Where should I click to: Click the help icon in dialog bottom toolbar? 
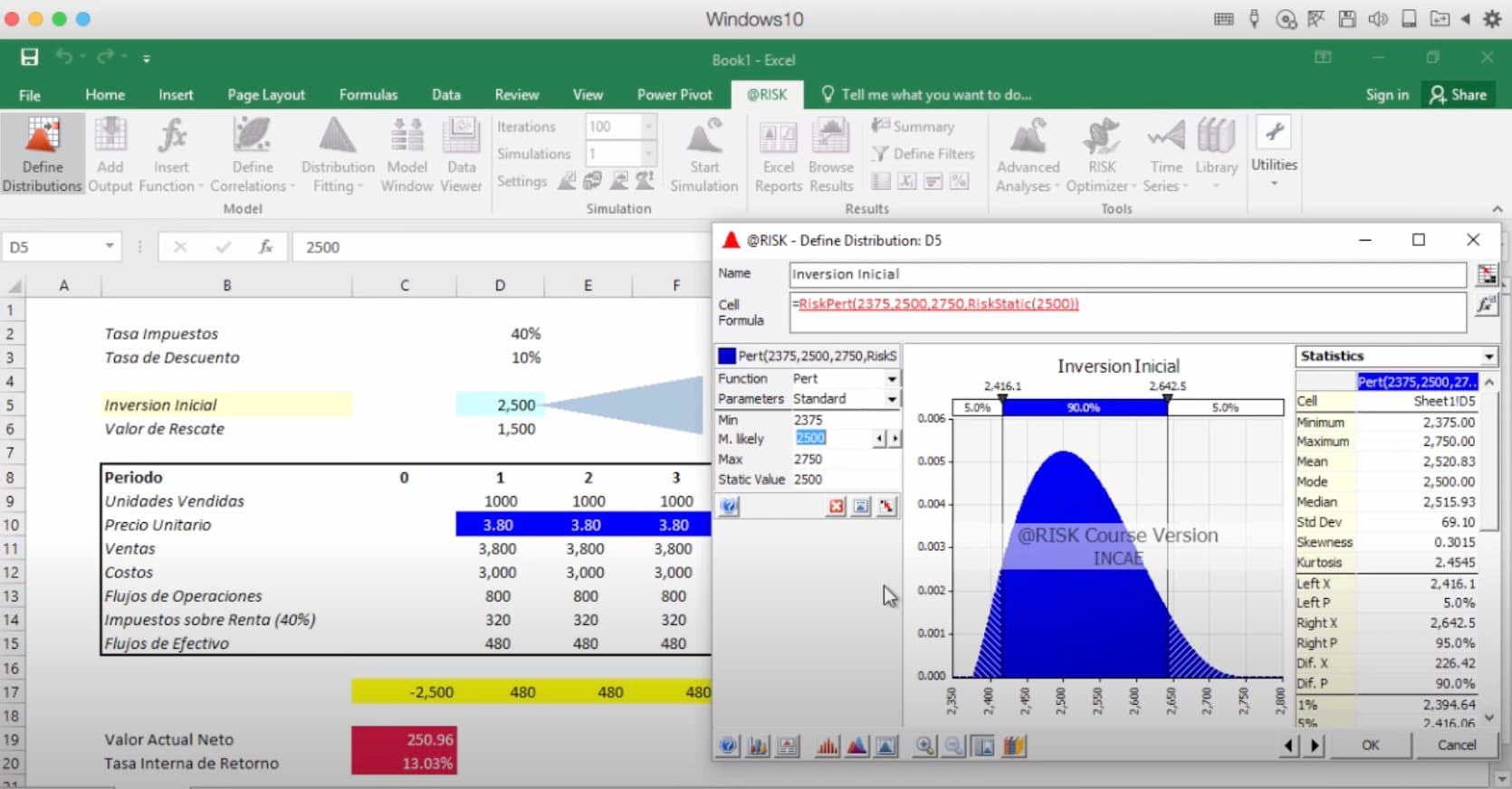pos(728,746)
